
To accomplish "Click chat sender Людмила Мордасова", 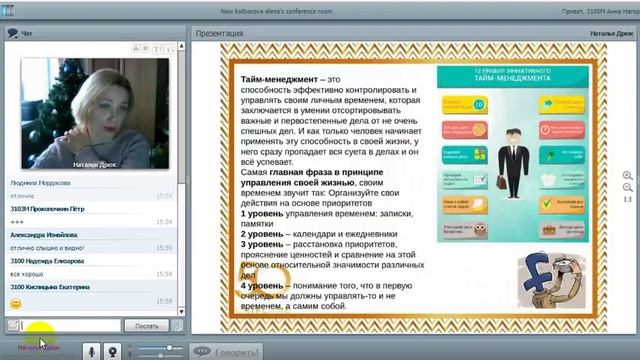I will coord(40,183).
